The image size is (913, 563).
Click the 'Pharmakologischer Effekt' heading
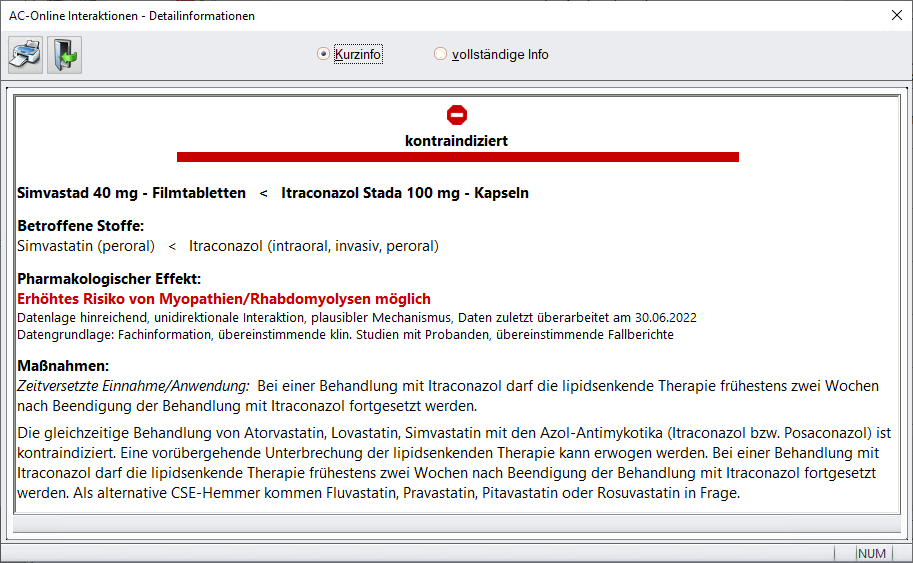coord(109,279)
